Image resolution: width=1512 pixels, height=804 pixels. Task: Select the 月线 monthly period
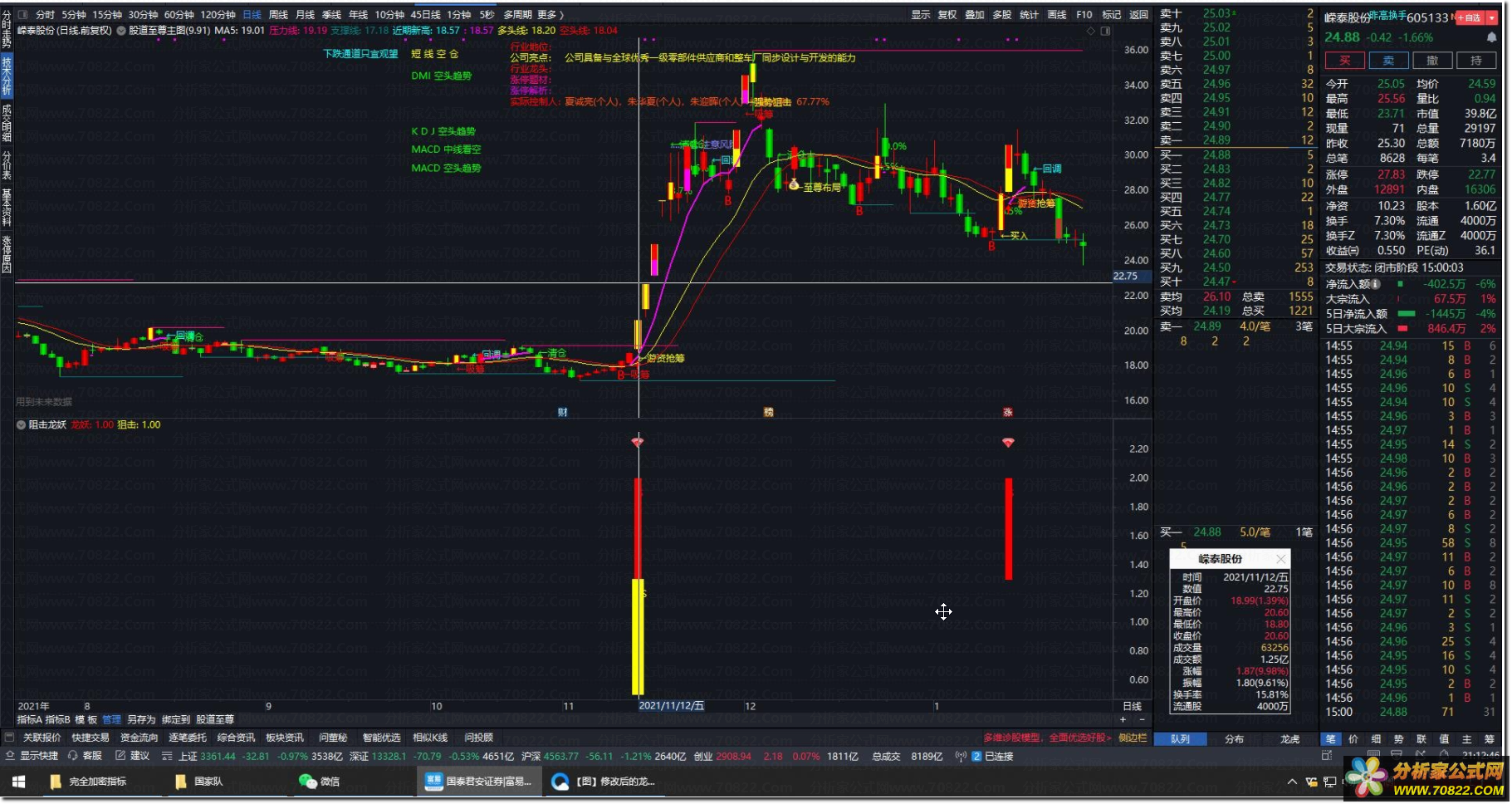(x=305, y=15)
